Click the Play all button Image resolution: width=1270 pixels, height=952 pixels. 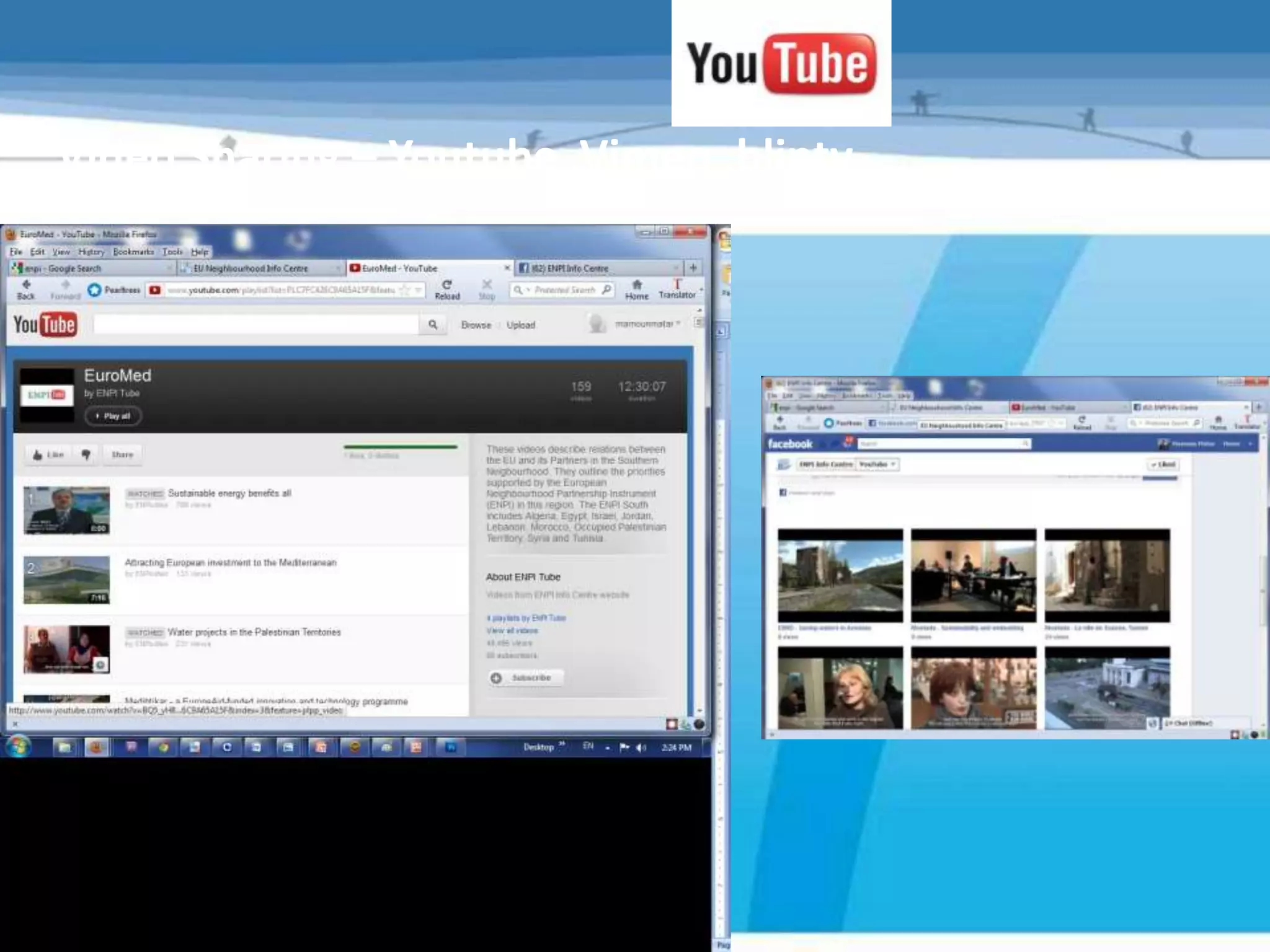113,416
